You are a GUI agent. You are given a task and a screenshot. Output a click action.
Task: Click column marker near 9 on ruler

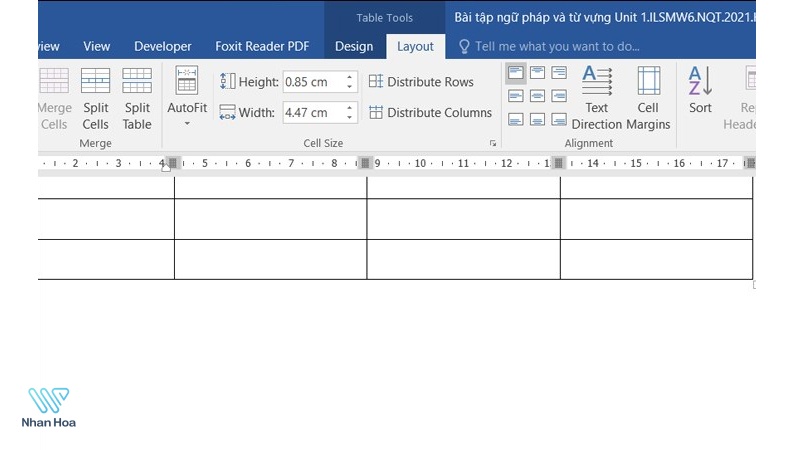365,163
